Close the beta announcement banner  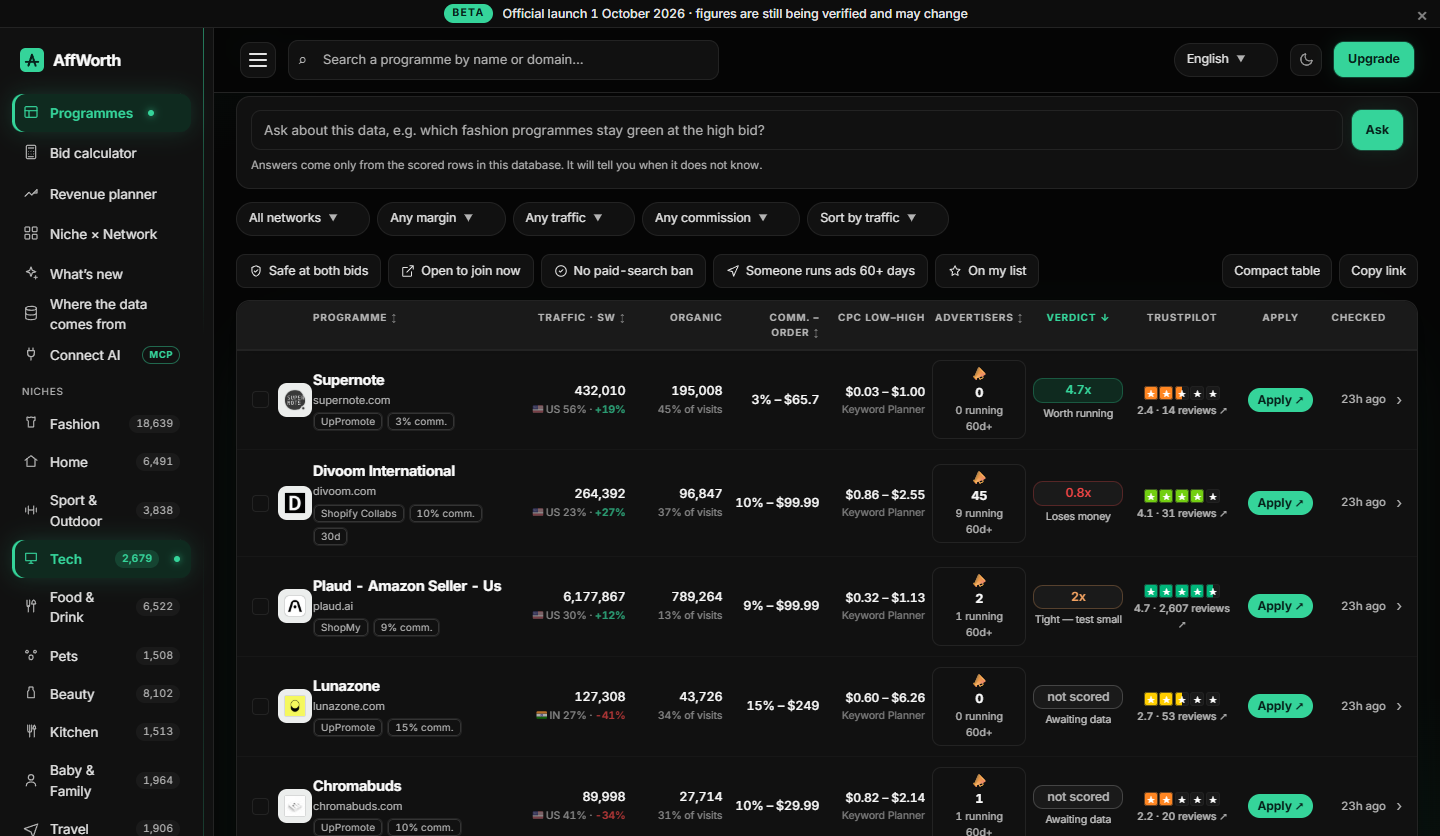click(1422, 15)
